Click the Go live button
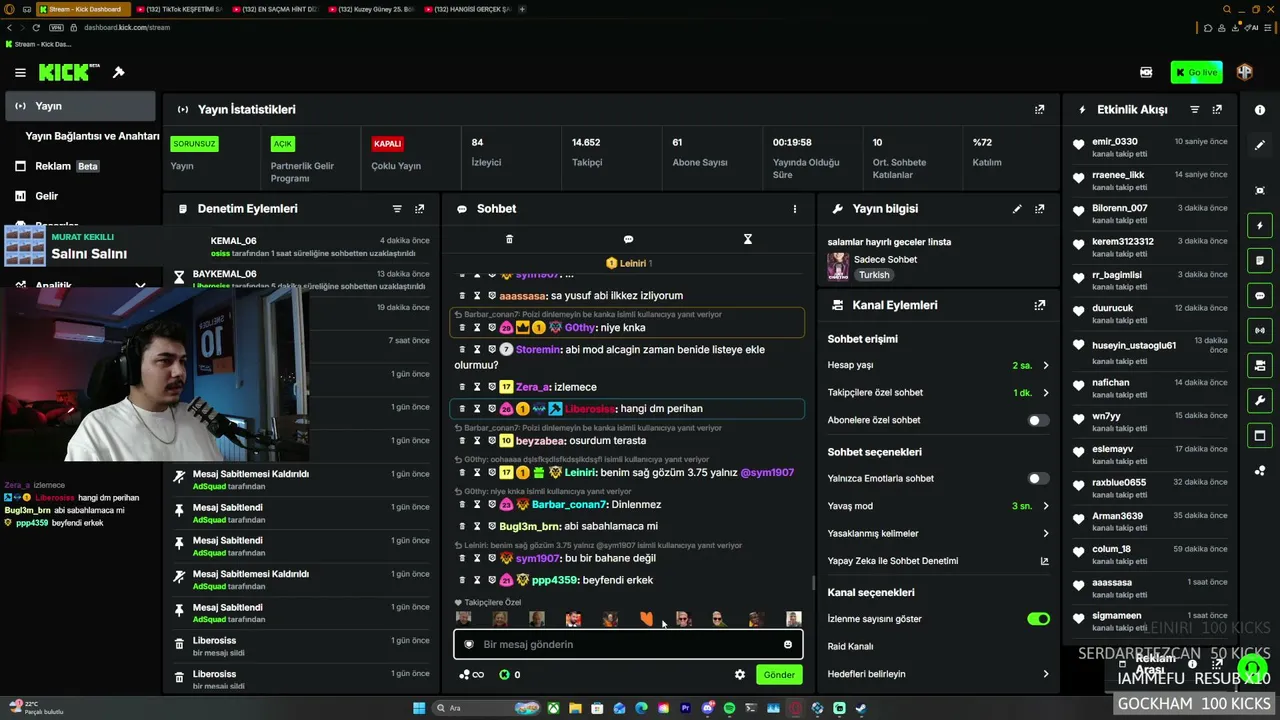1280x720 pixels. (x=1196, y=72)
